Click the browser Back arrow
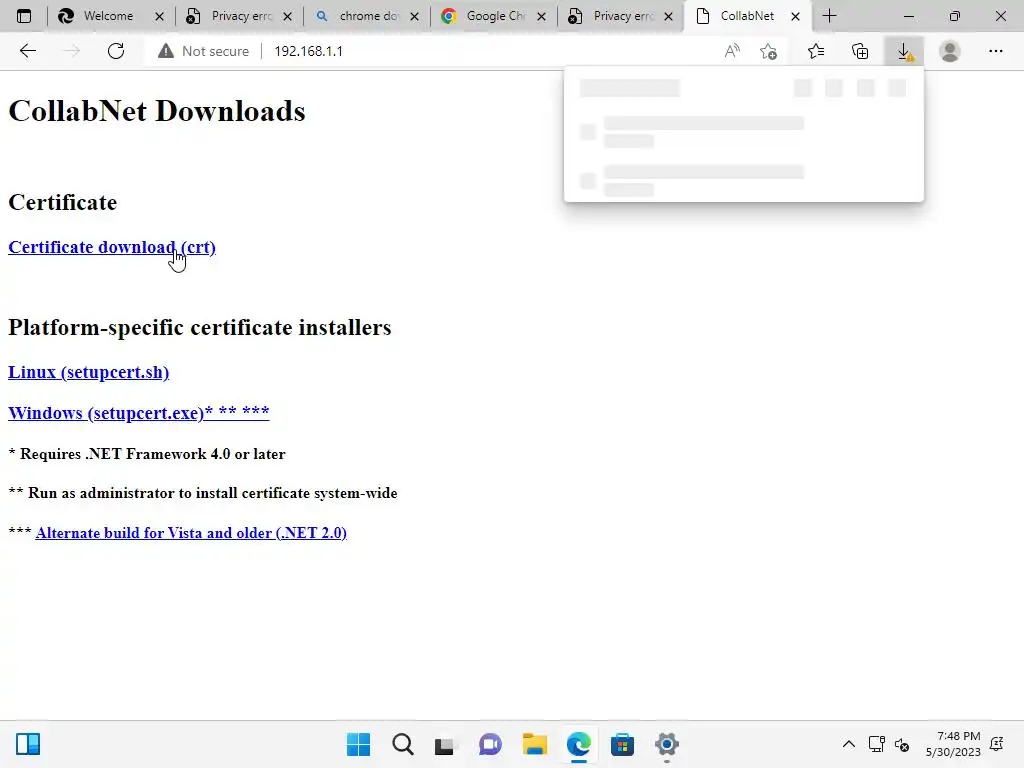This screenshot has height=768, width=1024. click(27, 51)
